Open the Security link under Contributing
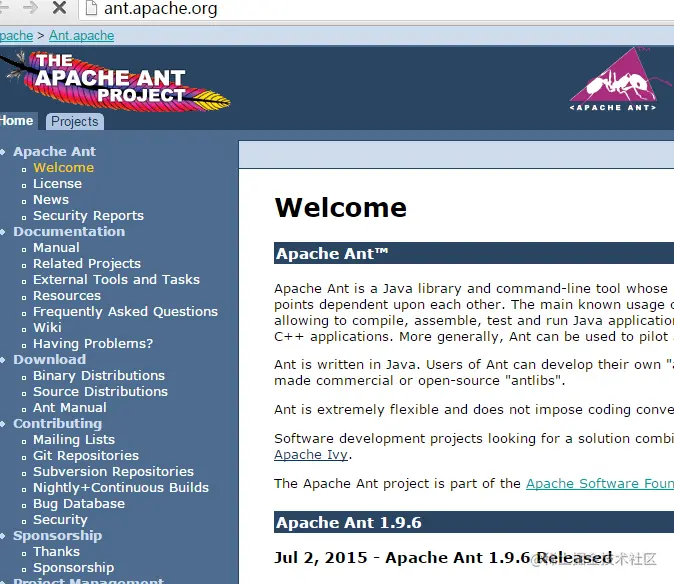674x584 pixels. (60, 520)
